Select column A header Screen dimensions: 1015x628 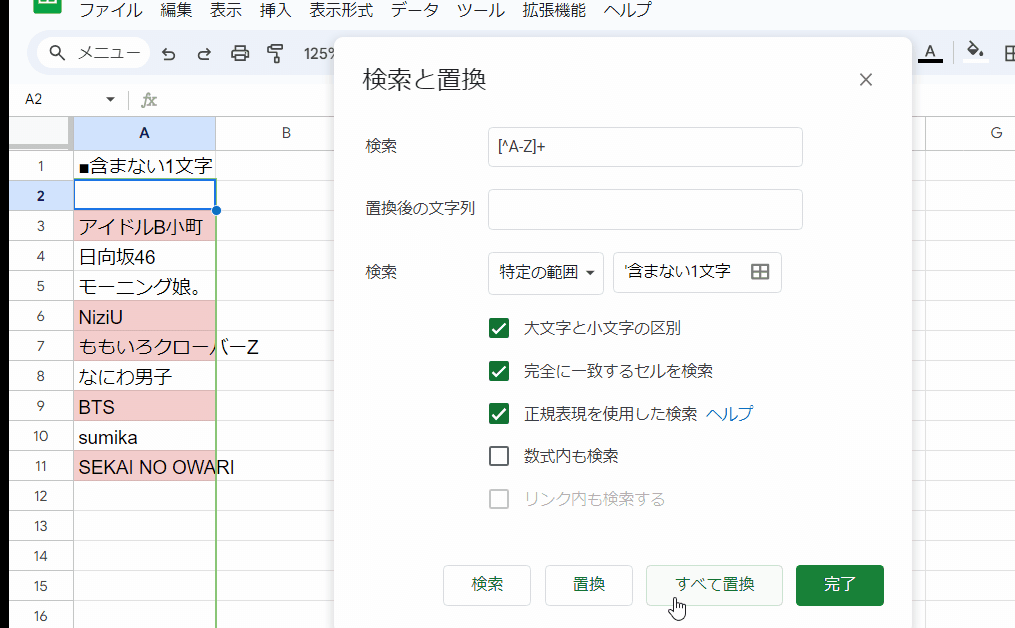[144, 133]
